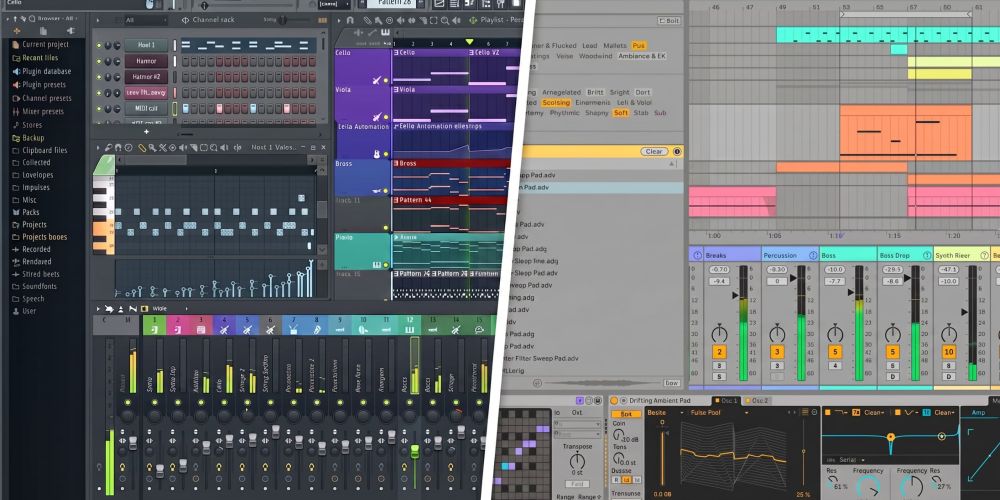Open the All filter dropdown in Channel rack
This screenshot has width=1000, height=500.
click(145, 20)
